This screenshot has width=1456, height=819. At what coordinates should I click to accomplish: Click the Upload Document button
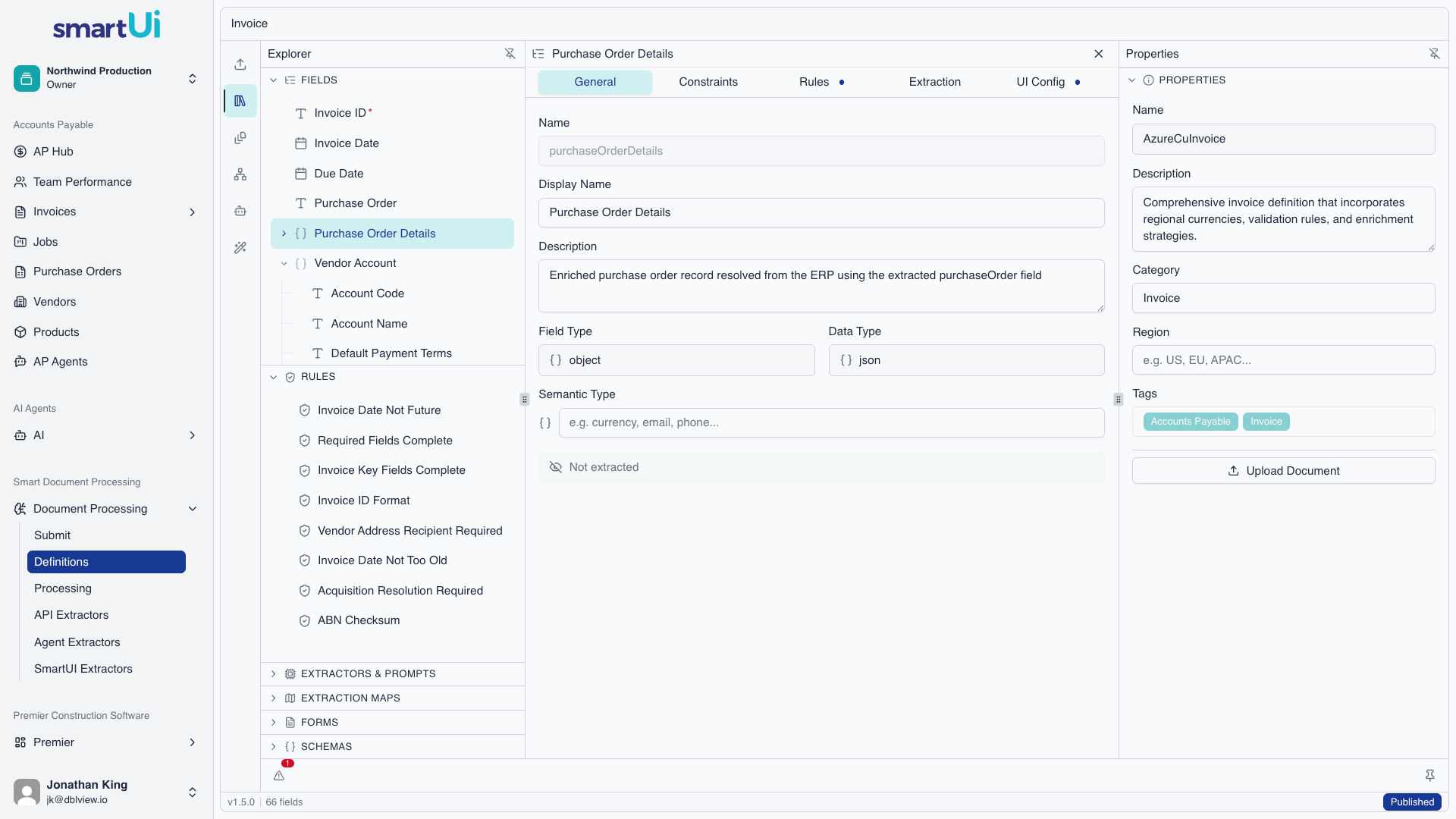[x=1283, y=471]
